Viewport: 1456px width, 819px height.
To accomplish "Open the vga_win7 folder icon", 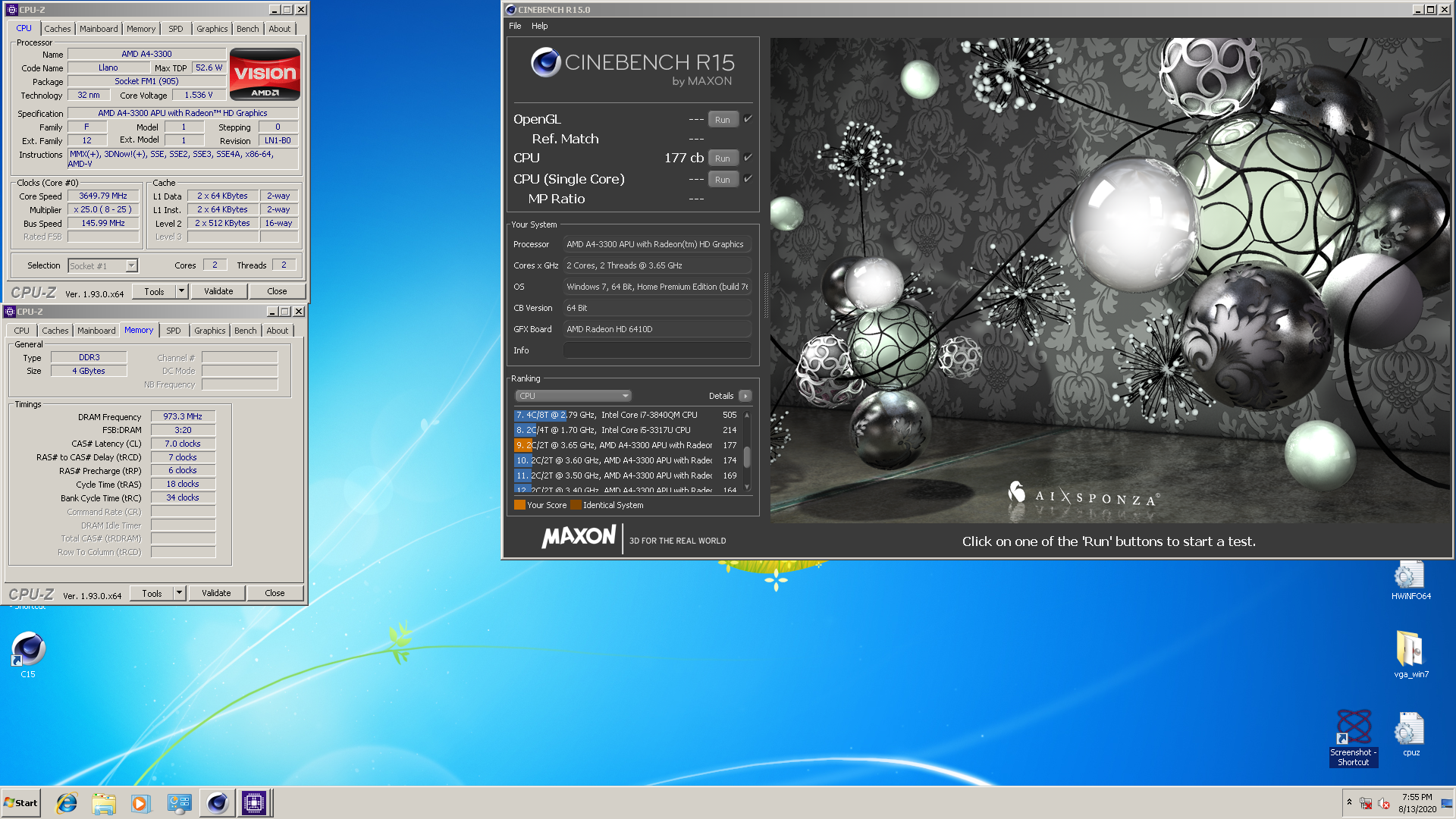I will (x=1410, y=654).
